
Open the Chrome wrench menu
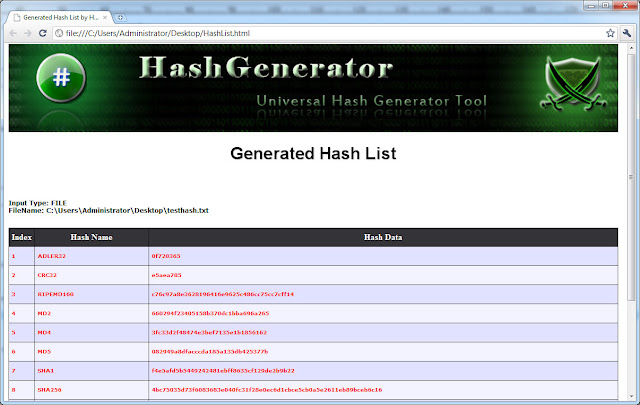(626, 33)
